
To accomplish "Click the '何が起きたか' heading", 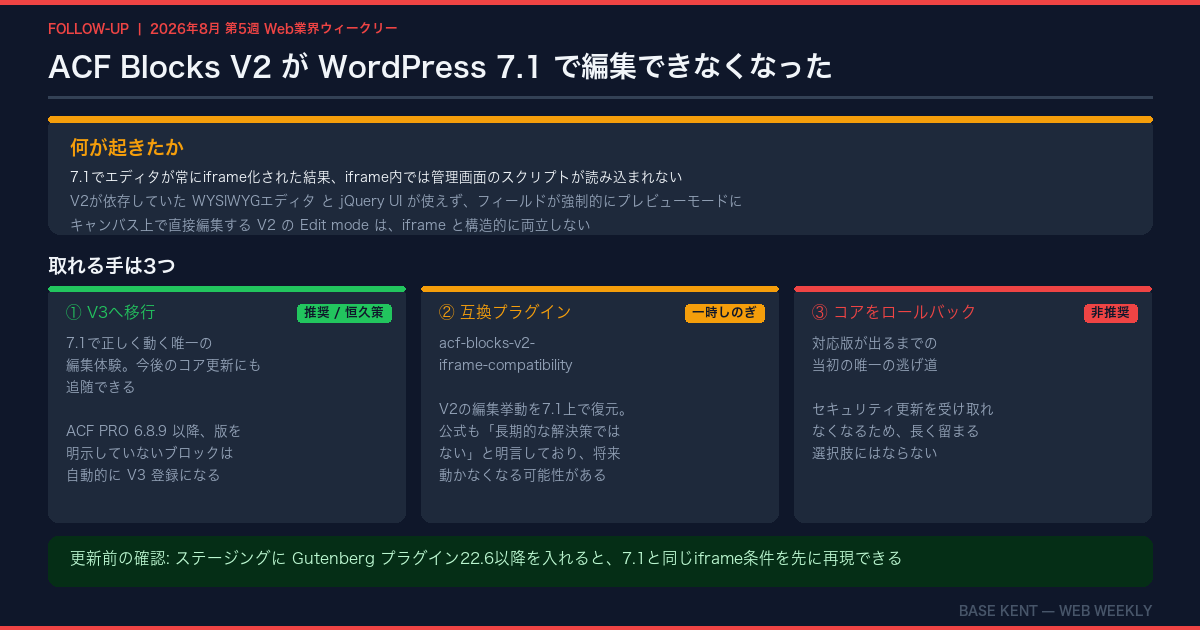I will click(x=127, y=148).
